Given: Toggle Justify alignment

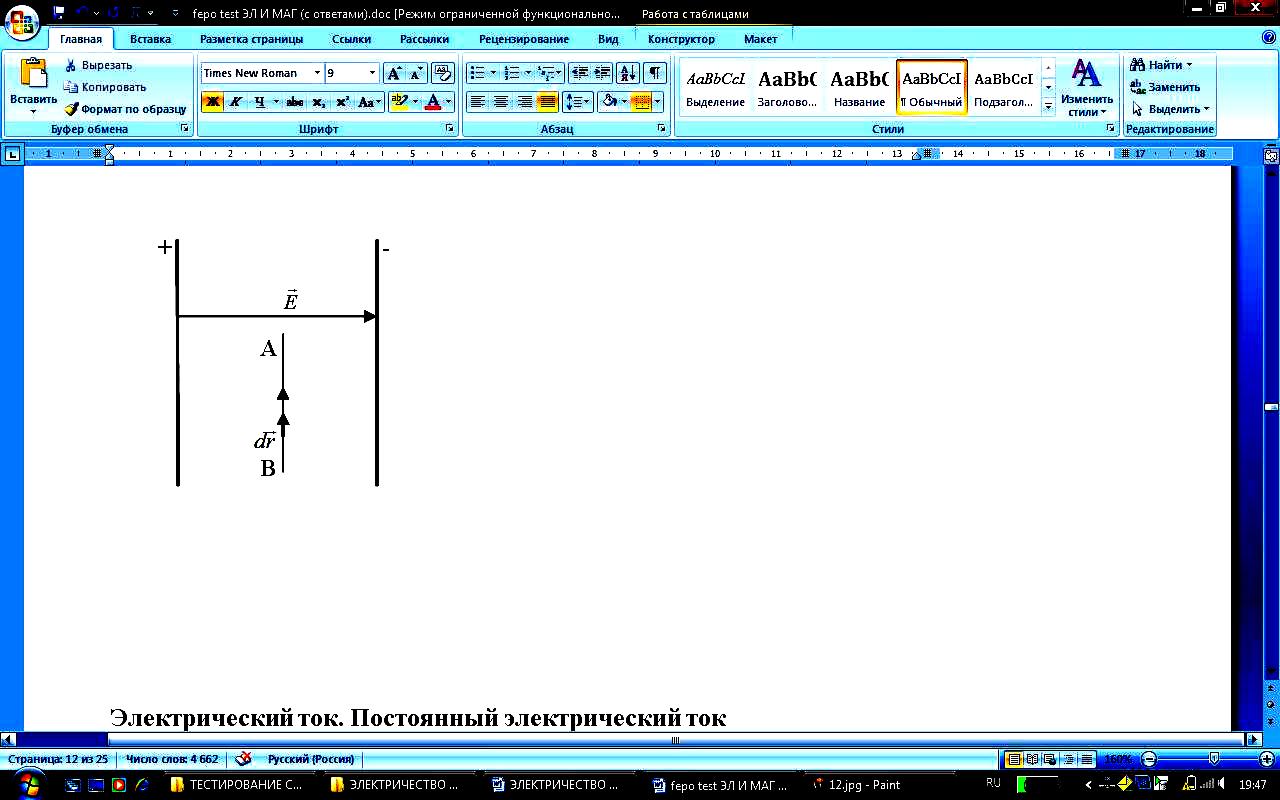Looking at the screenshot, I should pos(547,102).
